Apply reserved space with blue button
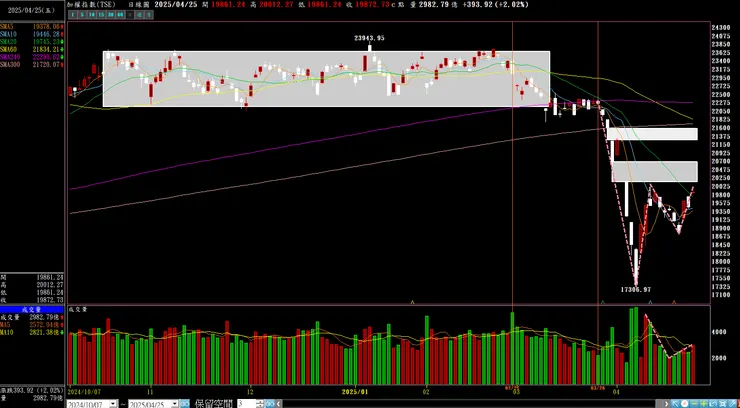 tap(269, 404)
